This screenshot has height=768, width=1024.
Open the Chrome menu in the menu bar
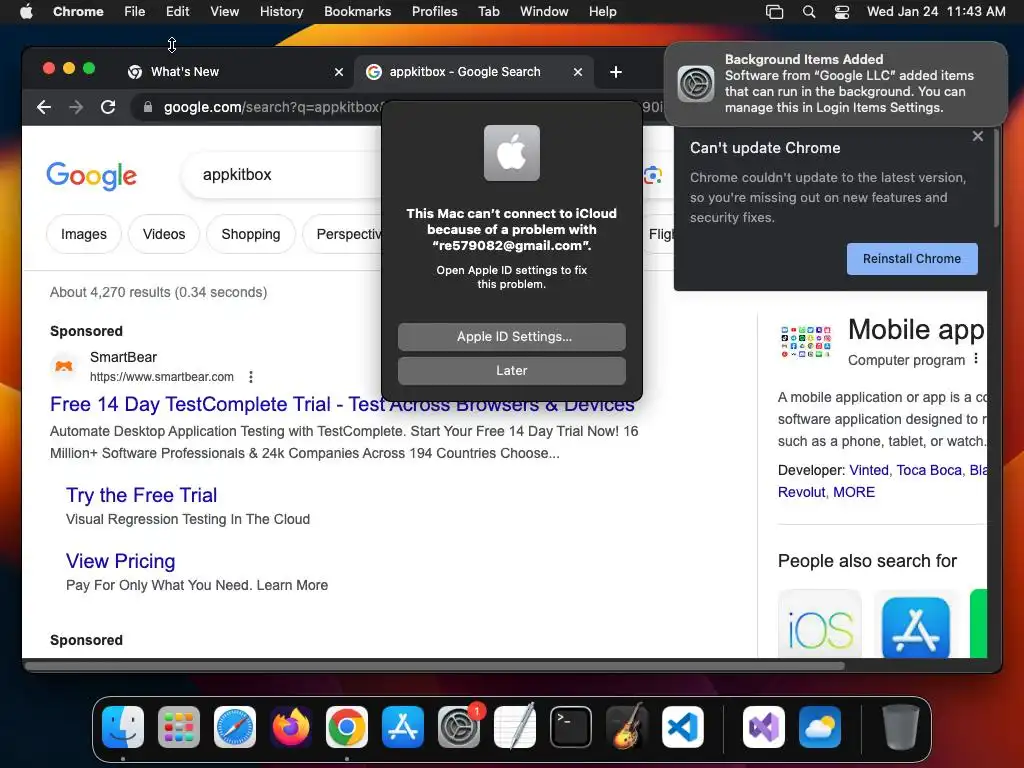(x=78, y=11)
